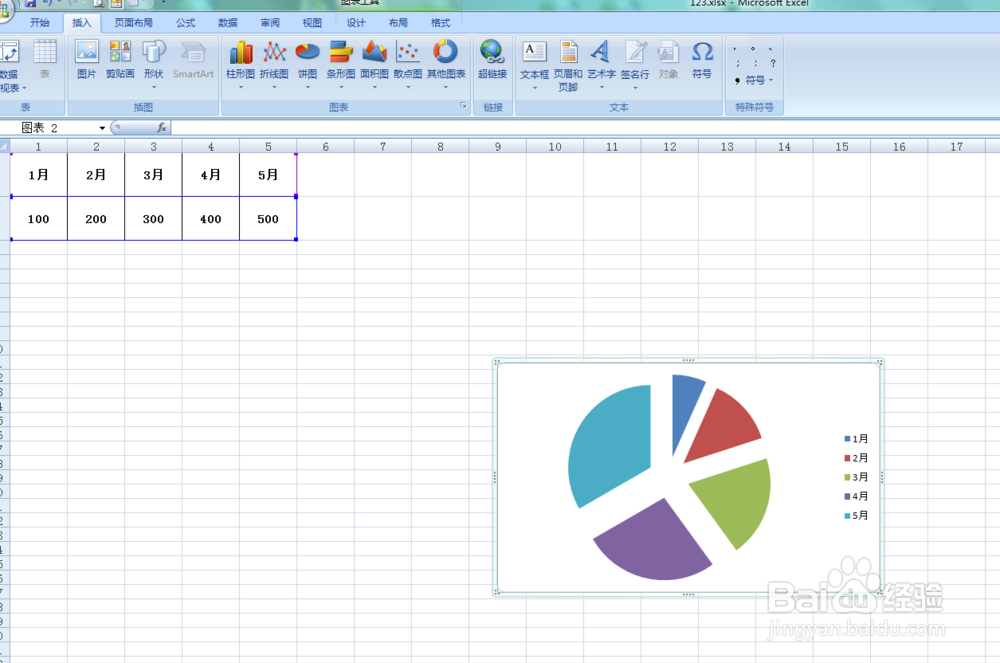Viewport: 1000px width, 663px height.
Task: Switch to the 开始 Home tab
Action: (x=40, y=23)
